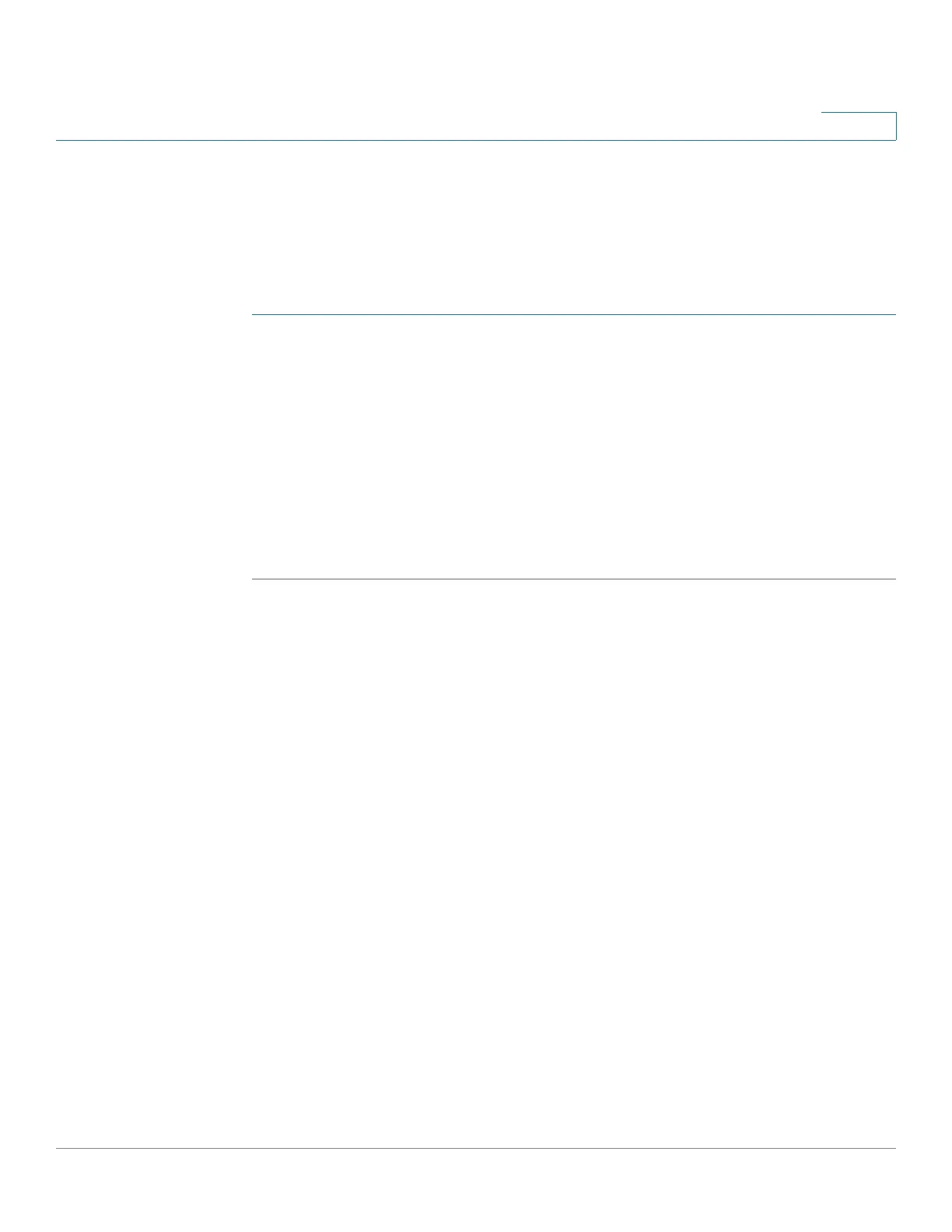Click the upper teal section divider line
This screenshot has height=1232, width=952.
point(574,314)
